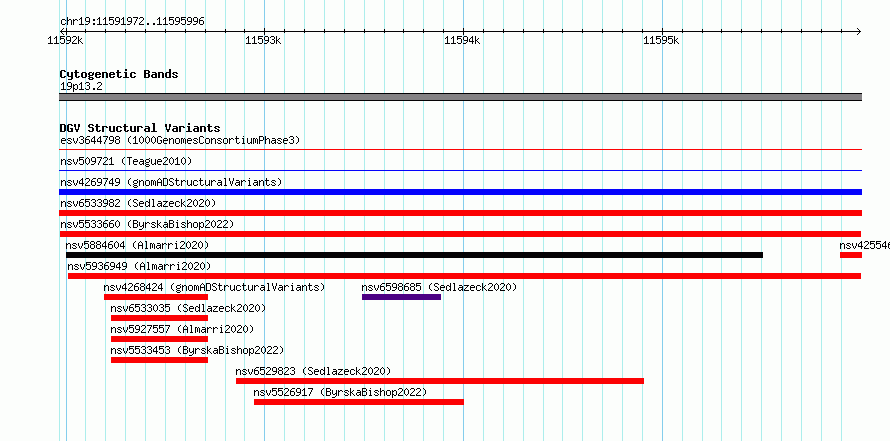Open the nsv509721 (Teague2010) label
Viewport: 890px width, 441px height.
[126, 161]
